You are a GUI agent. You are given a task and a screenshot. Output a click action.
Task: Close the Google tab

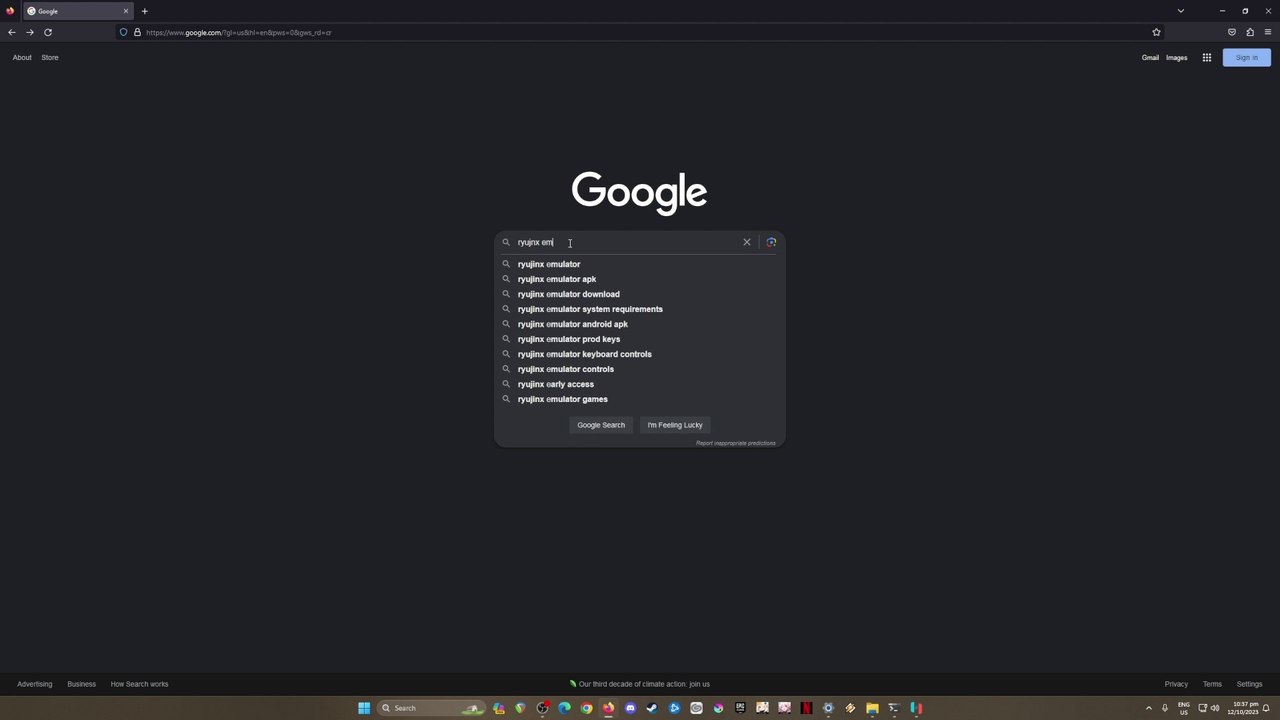(126, 11)
